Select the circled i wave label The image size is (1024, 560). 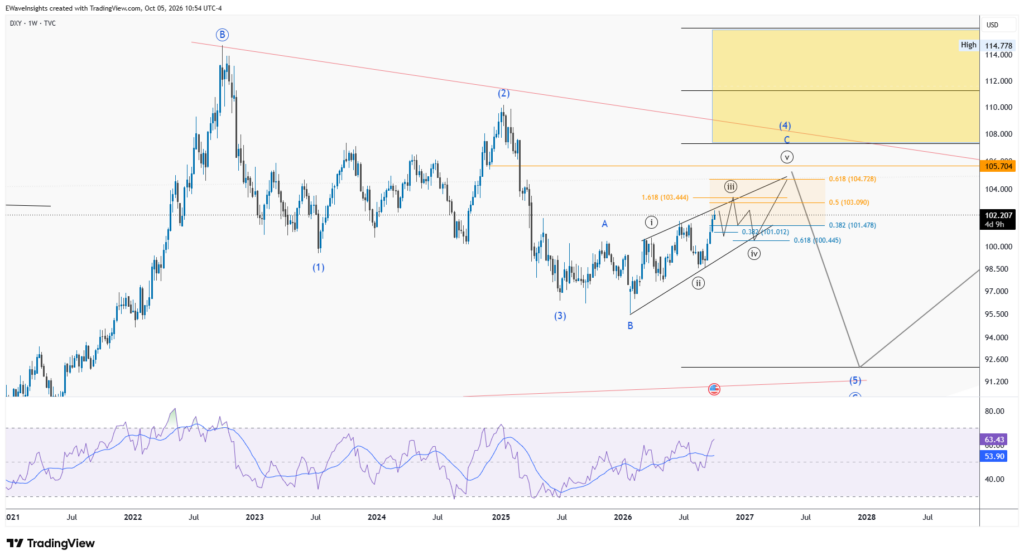[651, 223]
